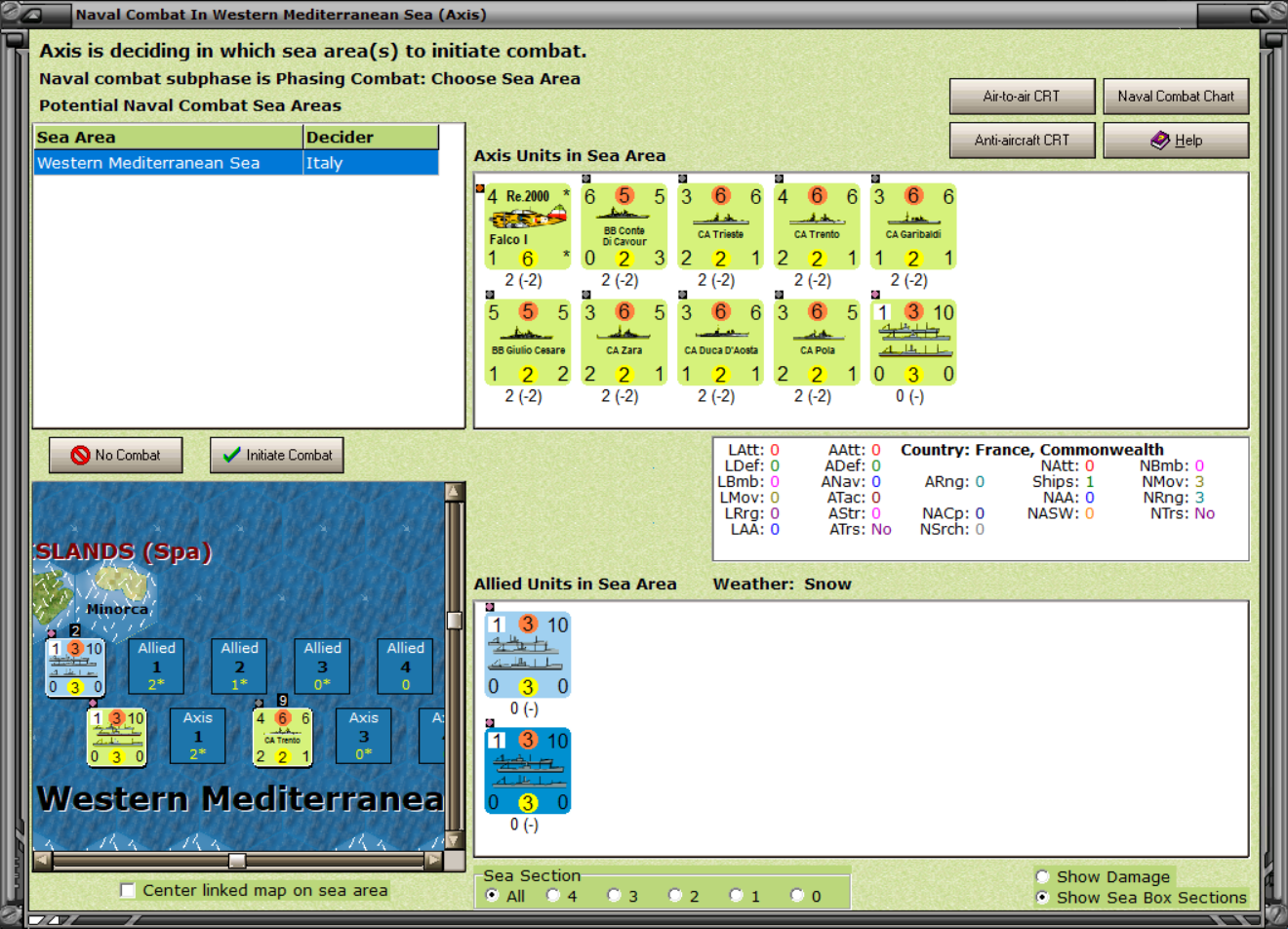Click the map scroll up arrow
Viewport: 1288px width, 929px height.
click(x=454, y=491)
